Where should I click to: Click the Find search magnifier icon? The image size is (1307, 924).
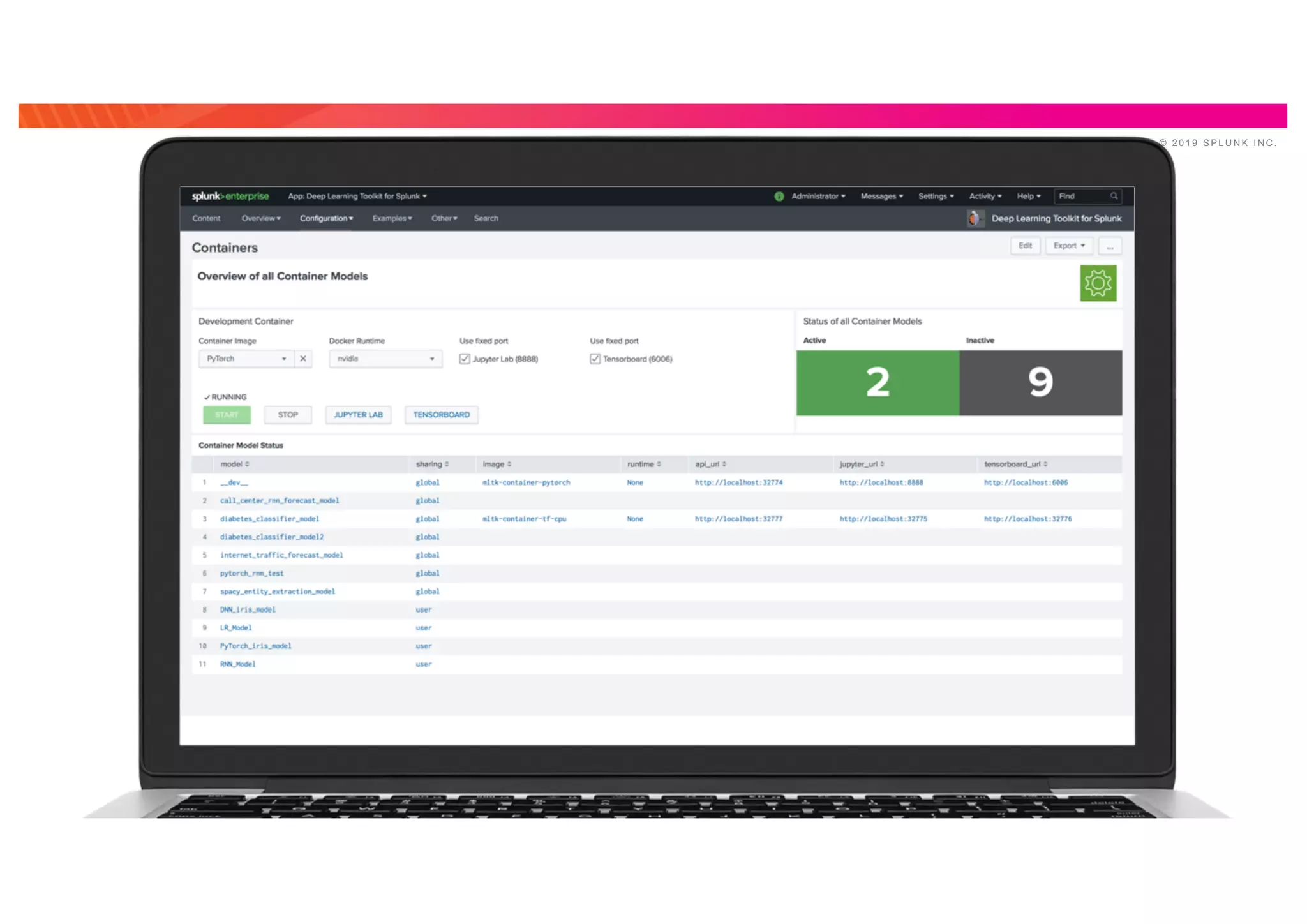point(1114,197)
